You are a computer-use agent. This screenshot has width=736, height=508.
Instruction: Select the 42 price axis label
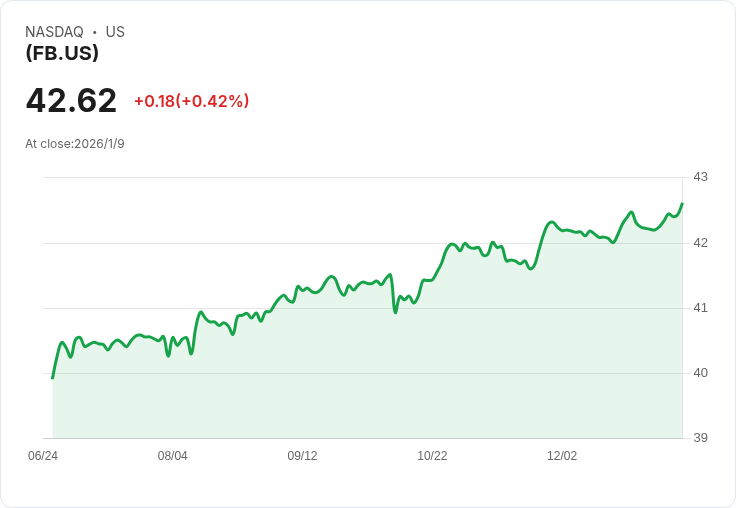pyautogui.click(x=700, y=243)
